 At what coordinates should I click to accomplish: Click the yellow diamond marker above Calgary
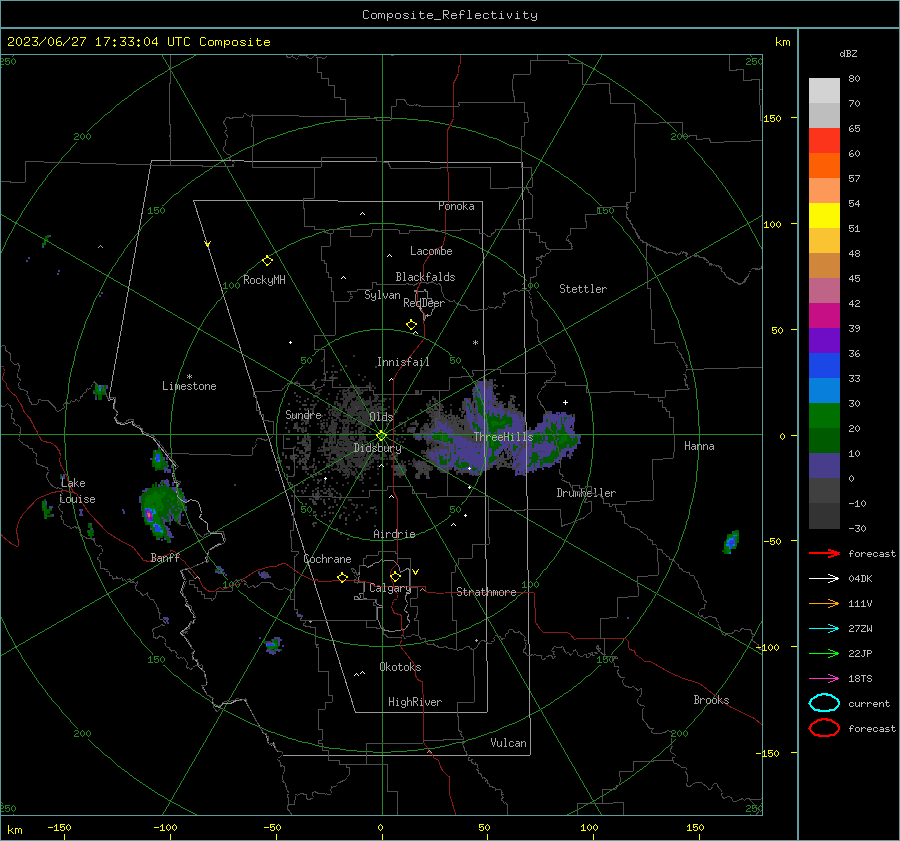click(395, 576)
